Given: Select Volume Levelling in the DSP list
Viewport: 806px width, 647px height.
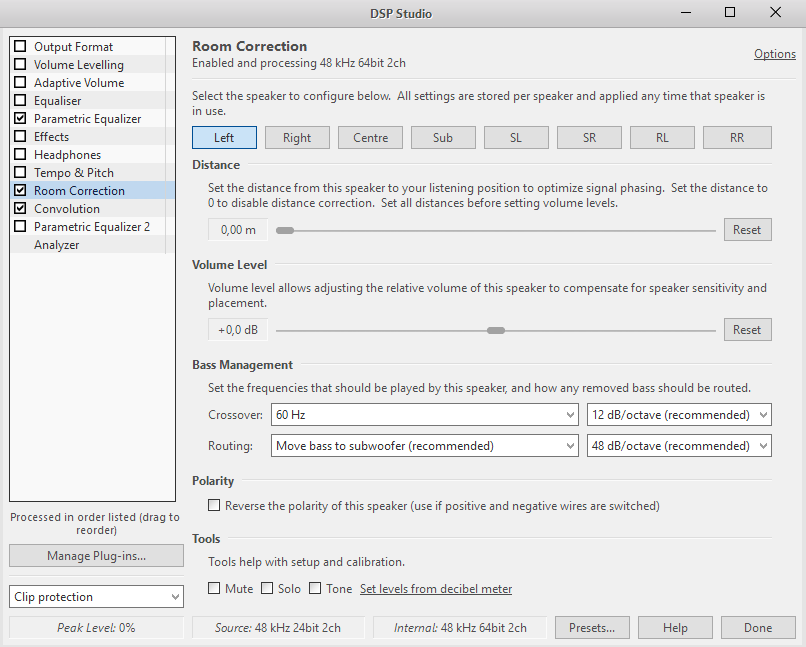Looking at the screenshot, I should [79, 65].
